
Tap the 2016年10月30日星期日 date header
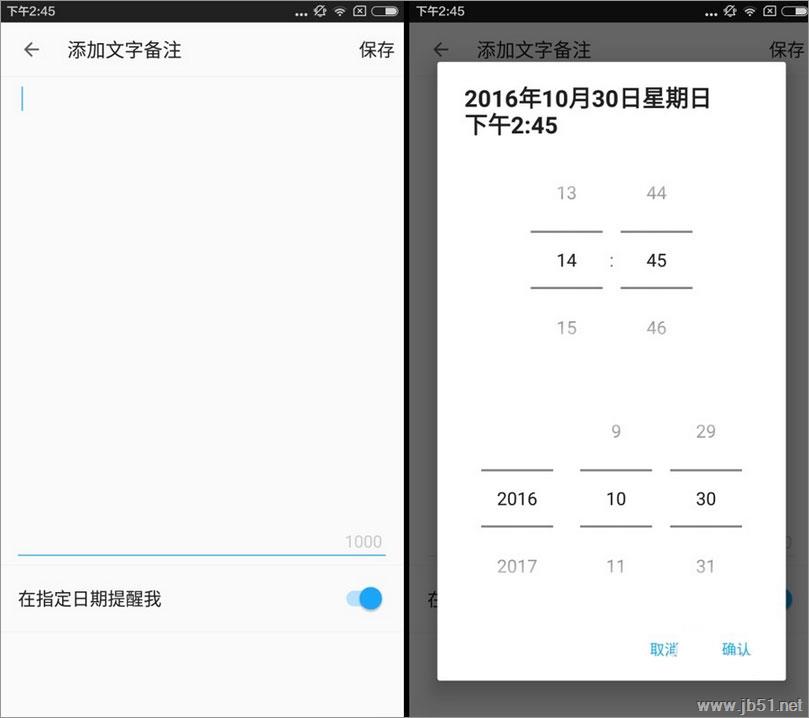(589, 98)
